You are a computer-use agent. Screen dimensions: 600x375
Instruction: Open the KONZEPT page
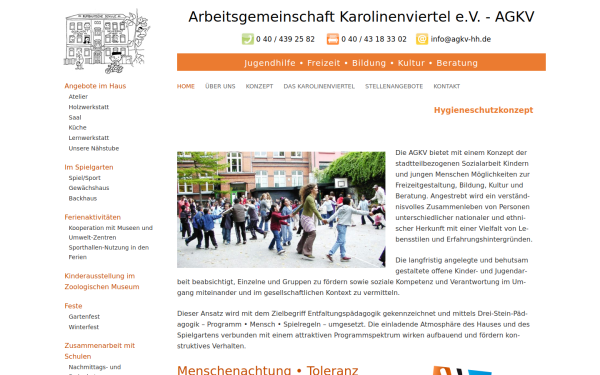coord(259,86)
